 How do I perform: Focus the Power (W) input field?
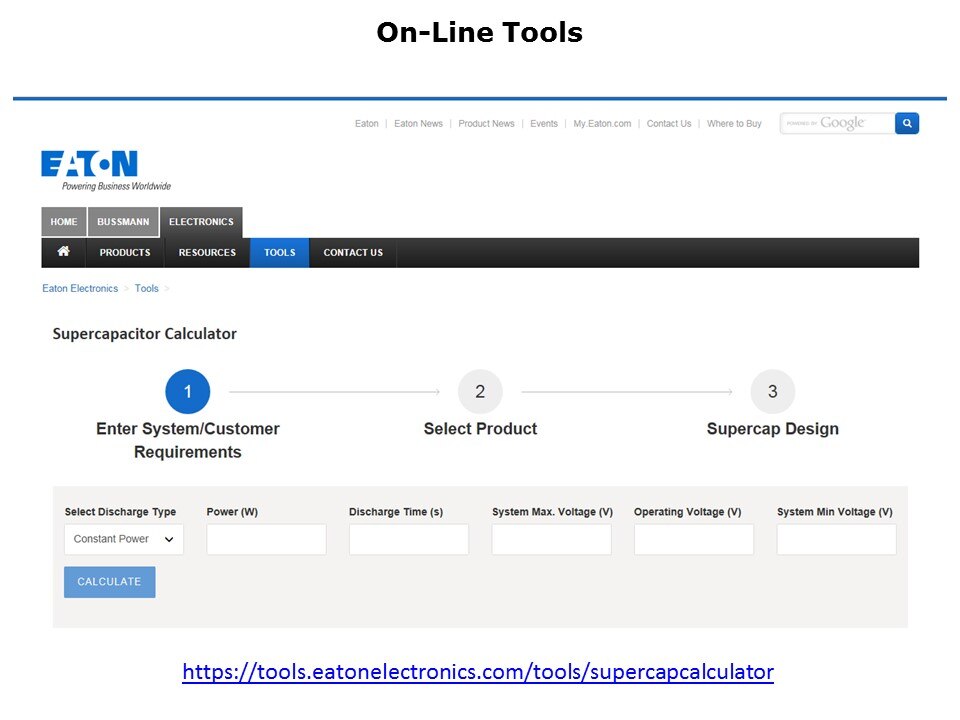[x=266, y=539]
